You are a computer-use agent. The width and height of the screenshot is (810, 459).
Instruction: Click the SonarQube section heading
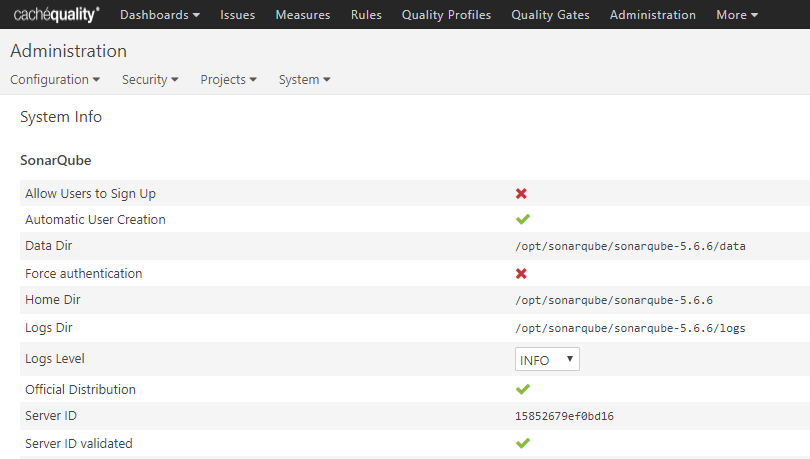56,161
